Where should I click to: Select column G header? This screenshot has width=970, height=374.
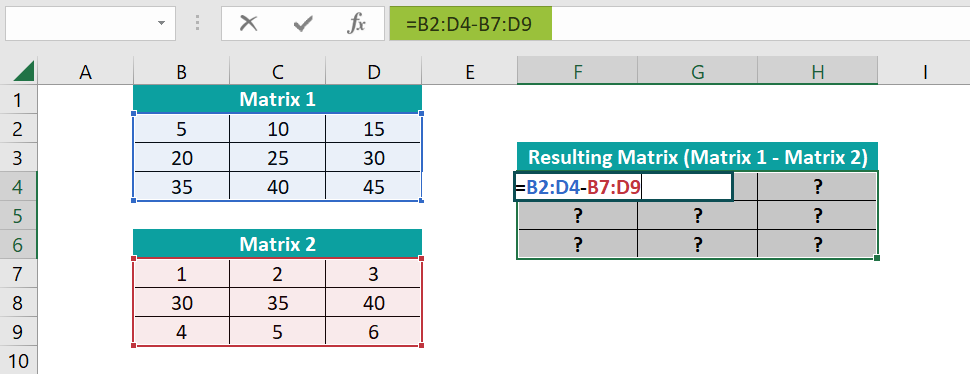point(697,72)
